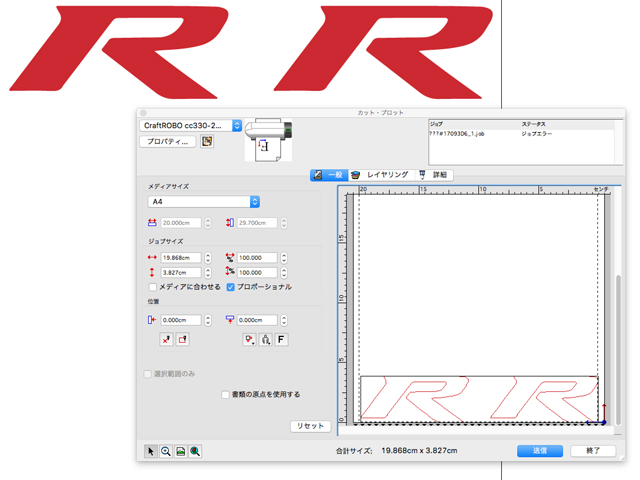
Task: Click the X position offset icon
Action: 152,320
